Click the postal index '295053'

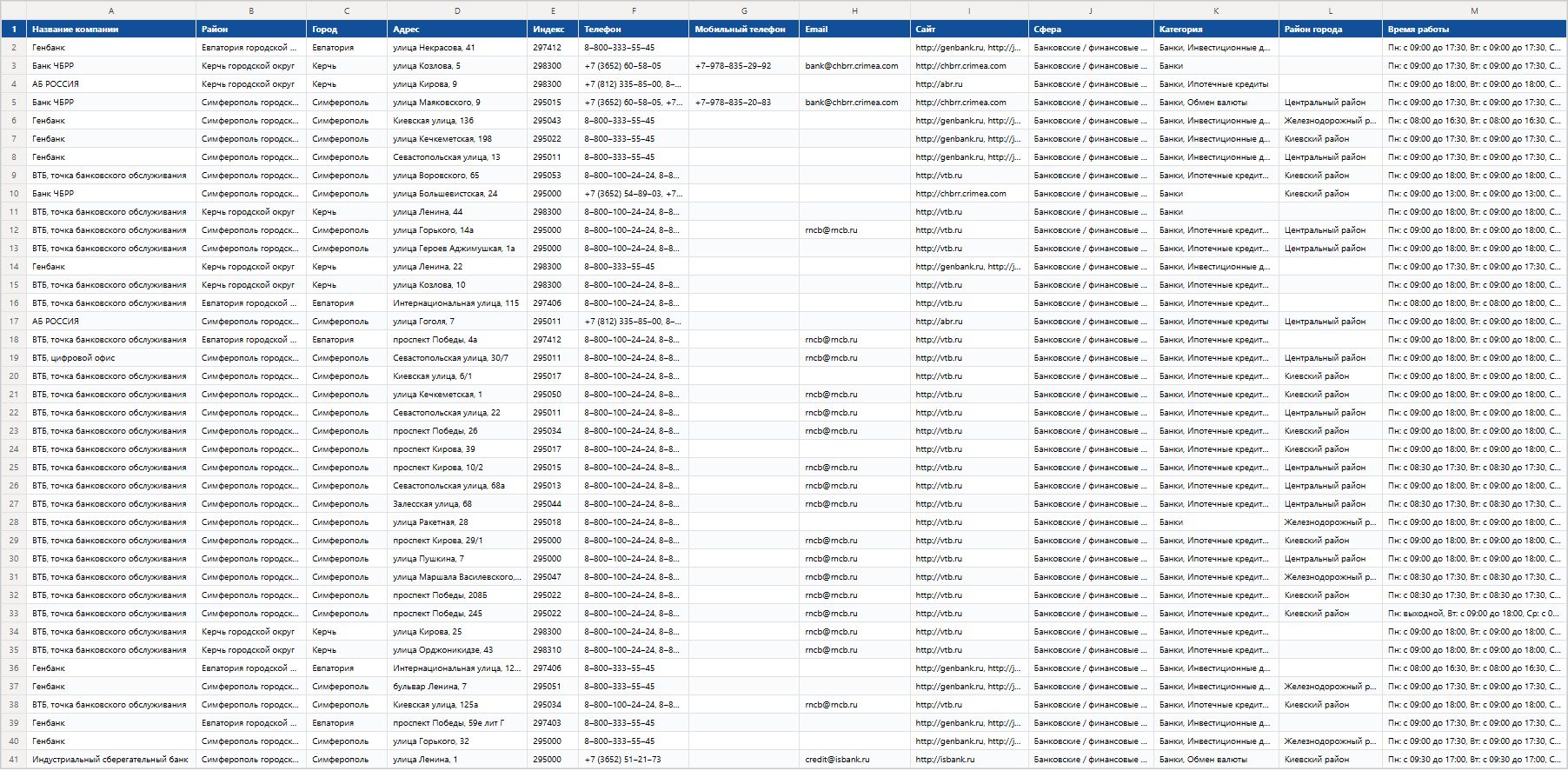(x=553, y=176)
